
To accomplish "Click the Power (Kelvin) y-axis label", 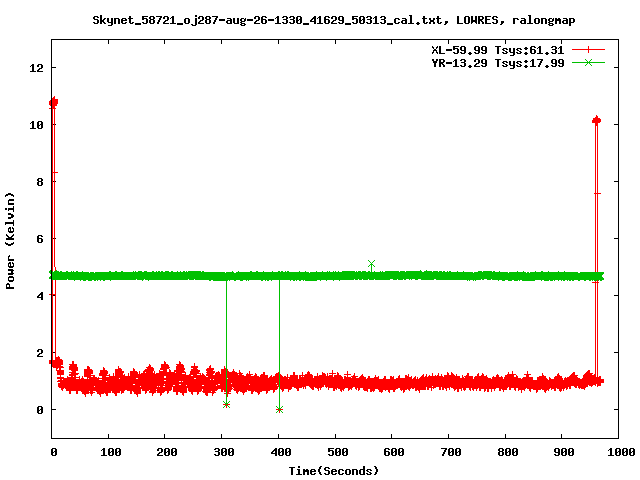I will point(10,241).
